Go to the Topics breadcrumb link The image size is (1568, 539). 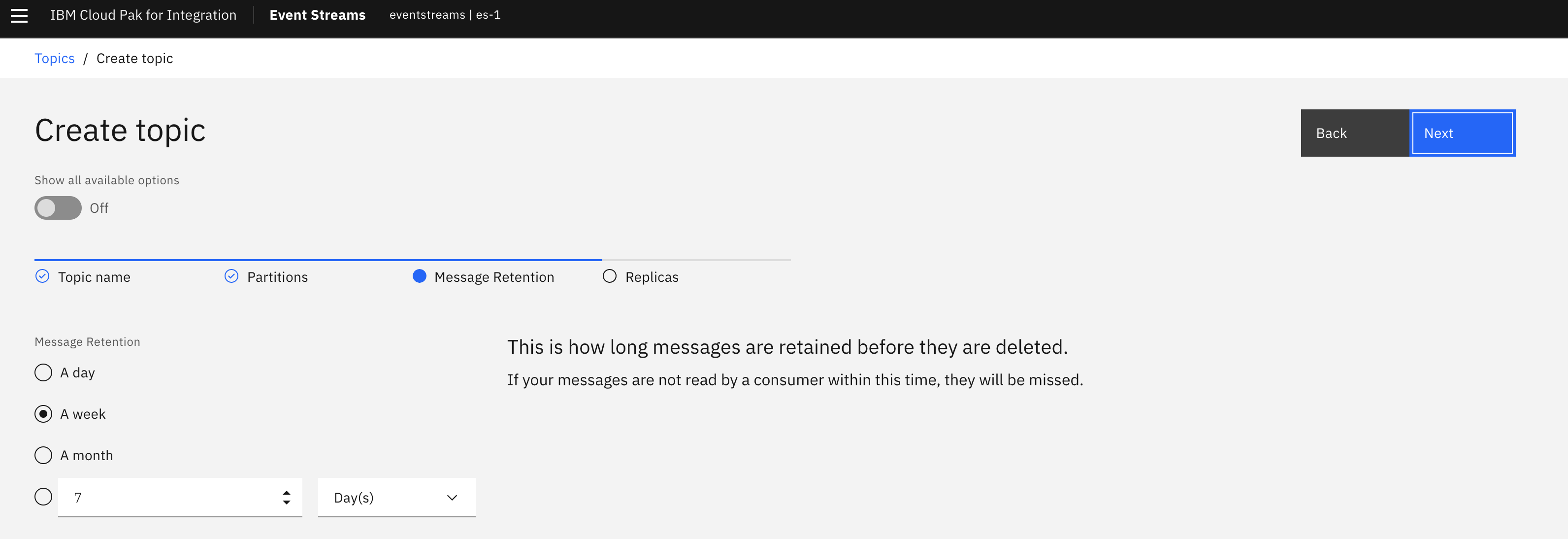click(54, 59)
